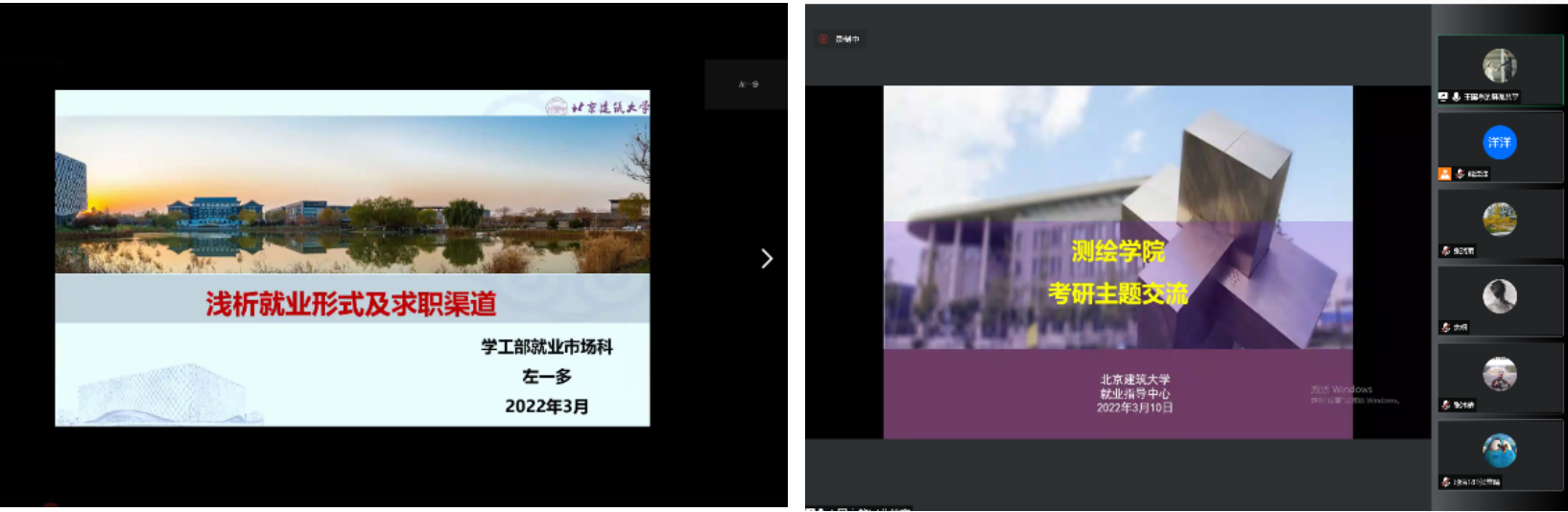Viewport: 1568px width, 512px height.
Task: Click the orange host badge beside 洋洋's name
Action: [x=1444, y=174]
